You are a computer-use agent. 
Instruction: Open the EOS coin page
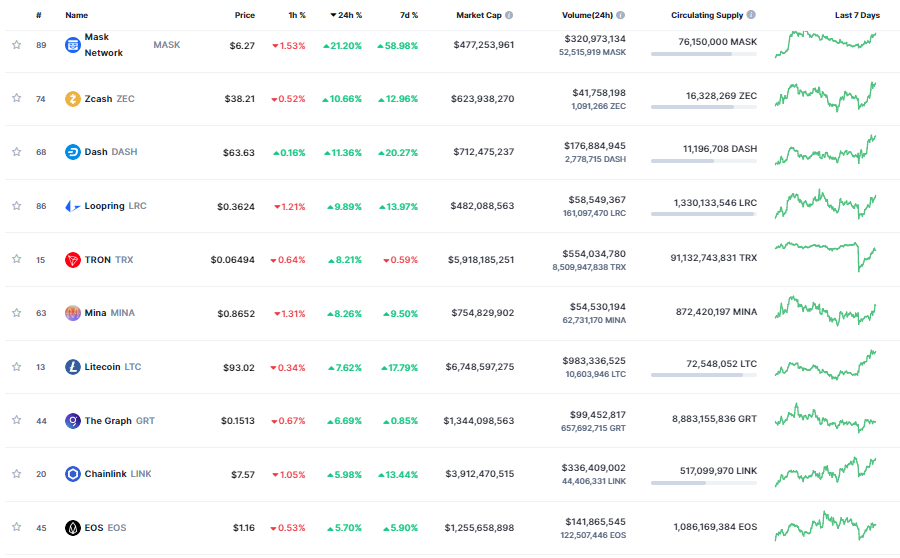tap(105, 528)
